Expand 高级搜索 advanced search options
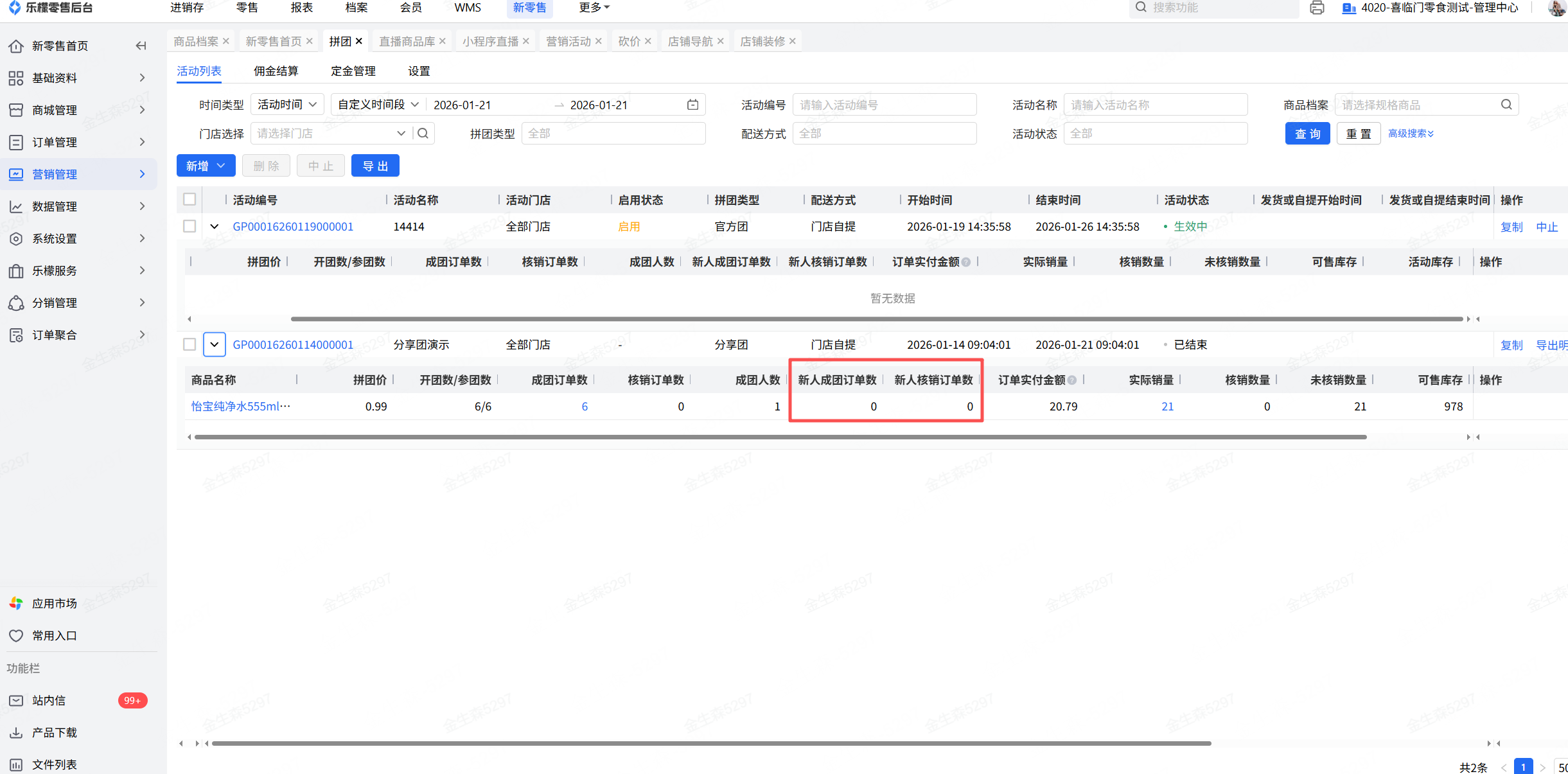1568x774 pixels. pyautogui.click(x=1411, y=134)
